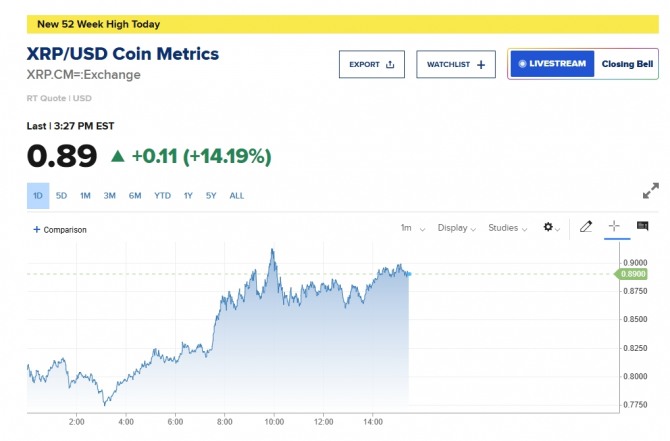This screenshot has width=670, height=441.
Task: Open the Display dropdown
Action: [456, 228]
